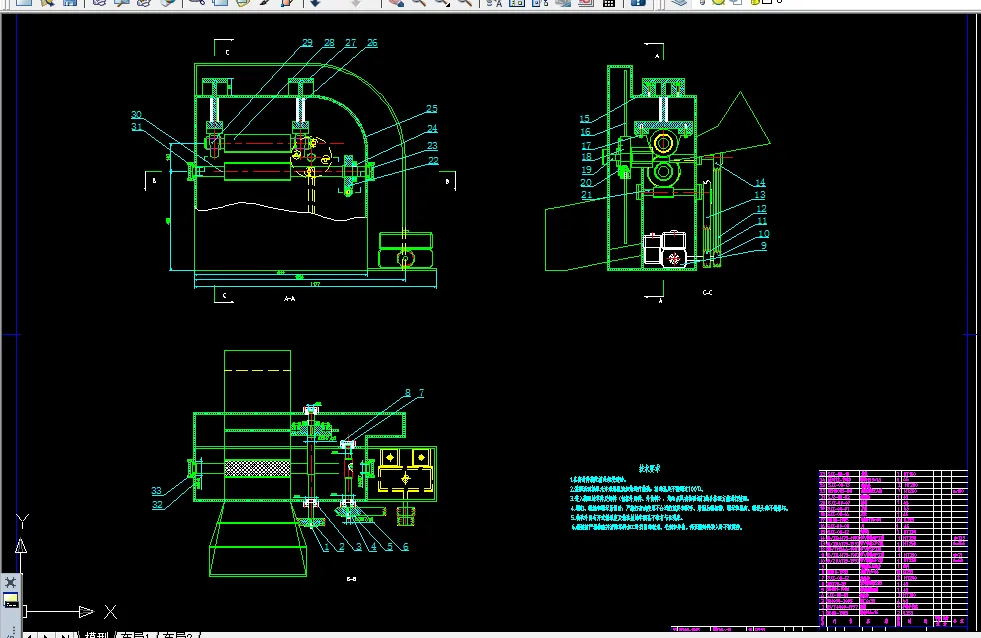Screen dimensions: 981x638
Task: Select callout number 29
Action: (307, 43)
